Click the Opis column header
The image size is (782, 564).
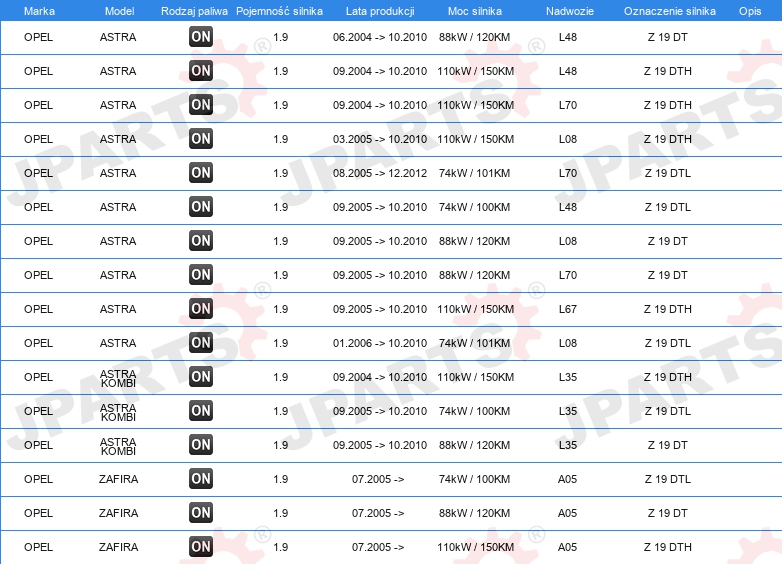(x=750, y=11)
